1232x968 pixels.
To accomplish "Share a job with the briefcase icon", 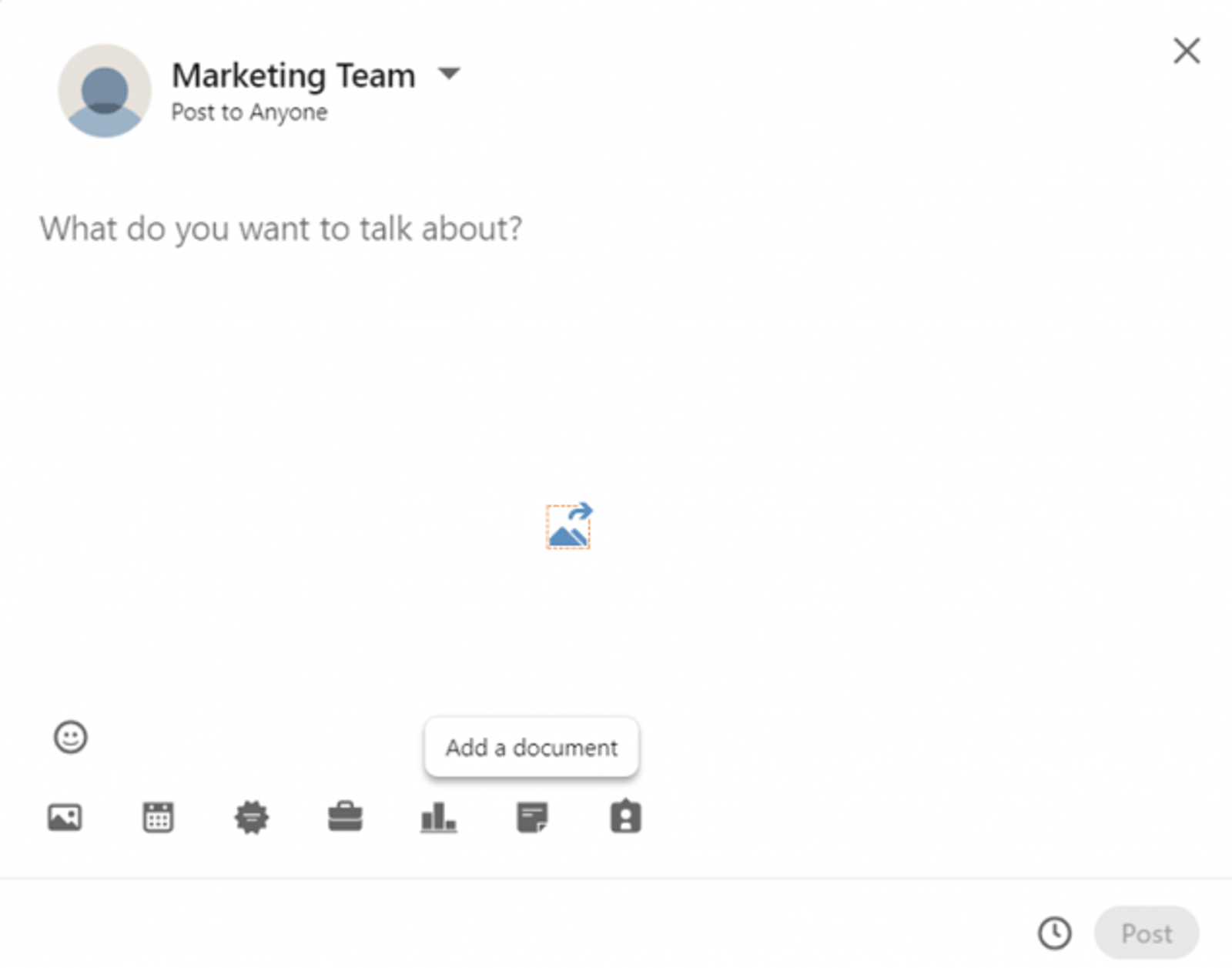I will click(345, 817).
